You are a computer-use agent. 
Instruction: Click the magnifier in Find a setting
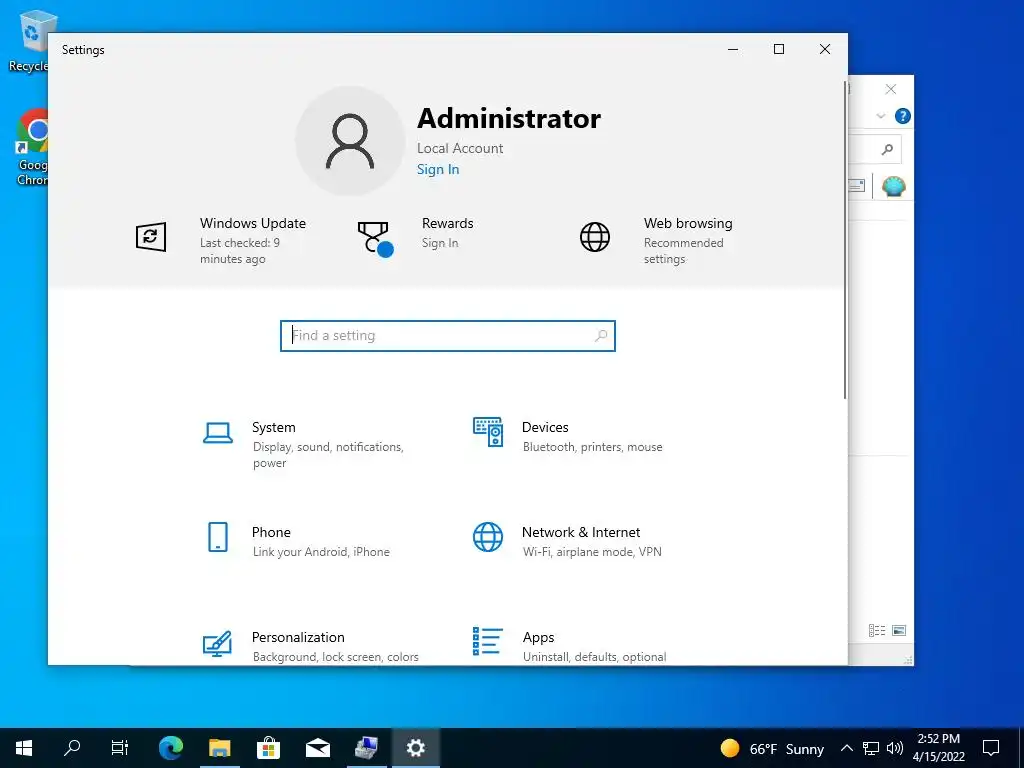(601, 336)
